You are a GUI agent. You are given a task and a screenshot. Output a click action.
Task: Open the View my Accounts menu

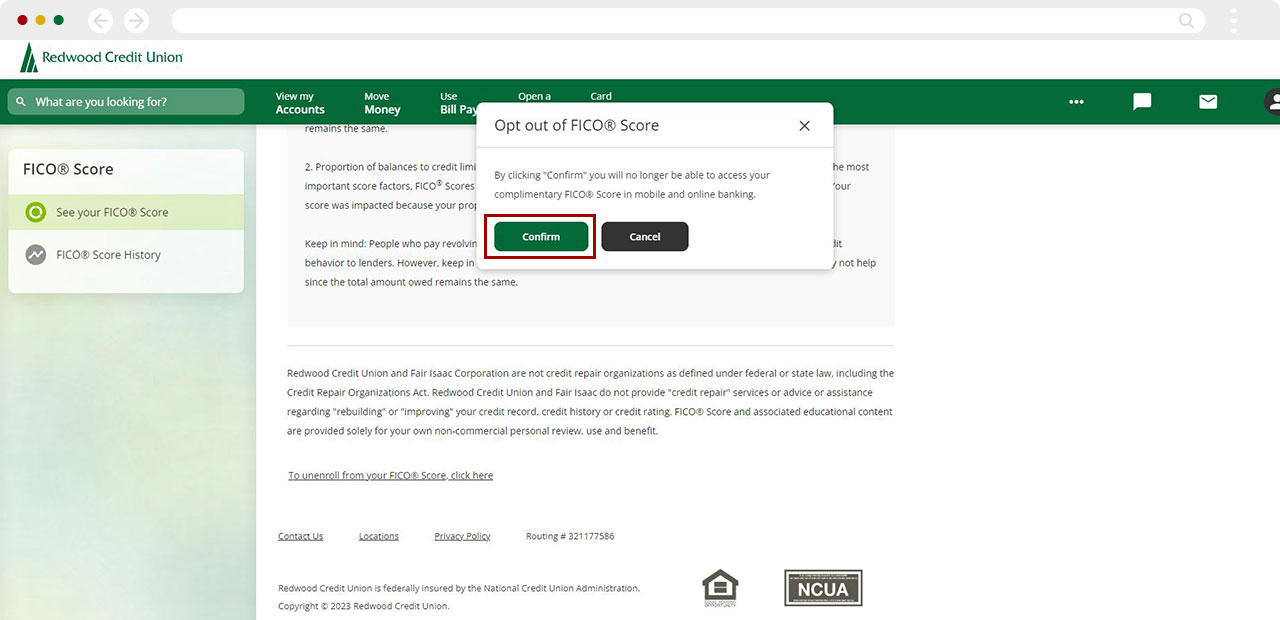click(300, 103)
